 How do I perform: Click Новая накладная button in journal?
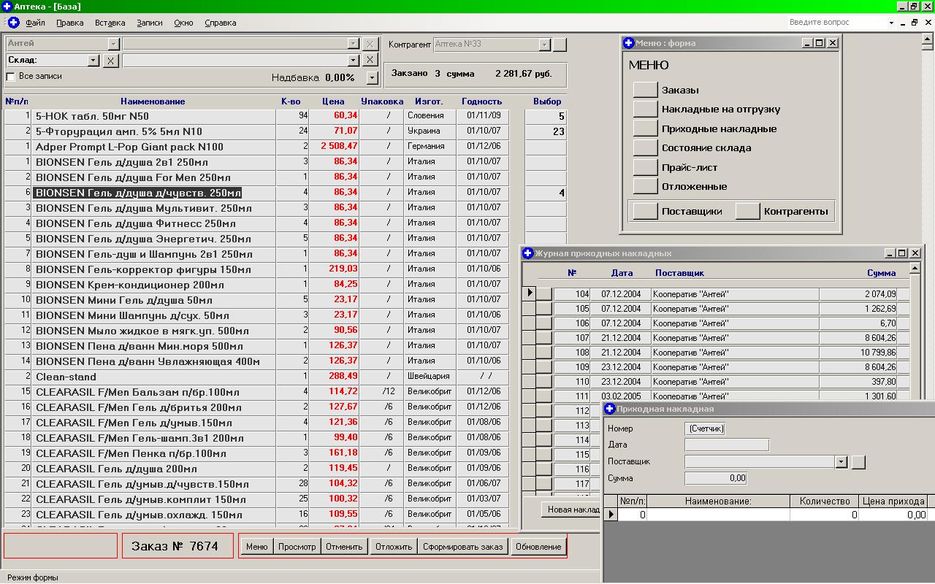click(571, 509)
